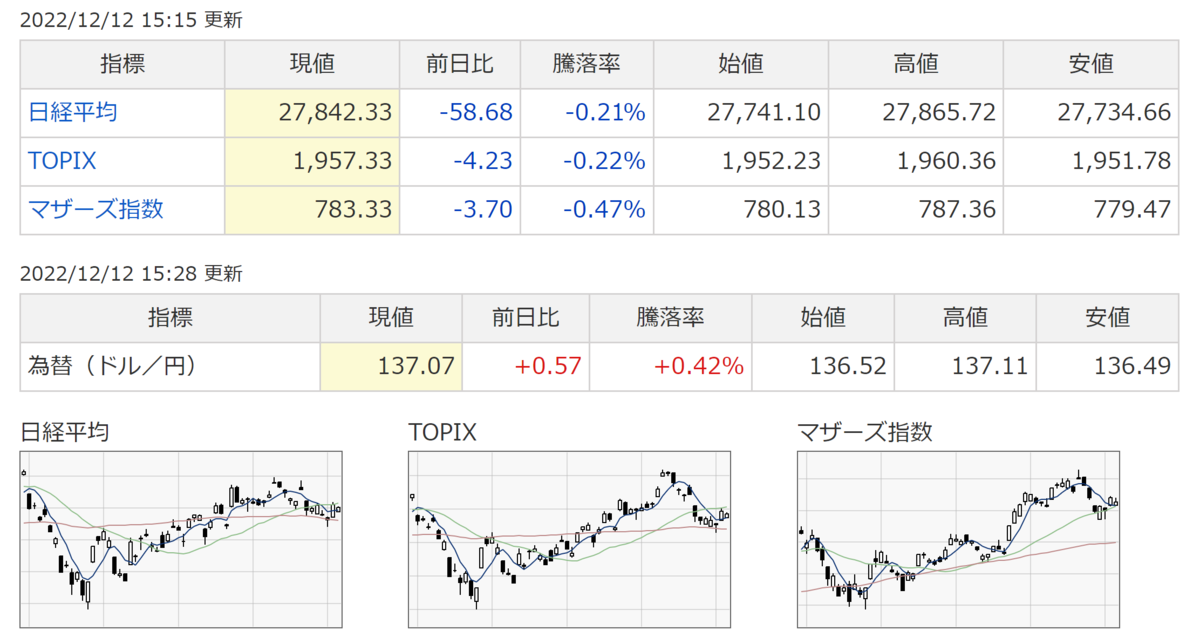
Task: Click the 日経平均 candlestick chart thumbnail
Action: (181, 539)
